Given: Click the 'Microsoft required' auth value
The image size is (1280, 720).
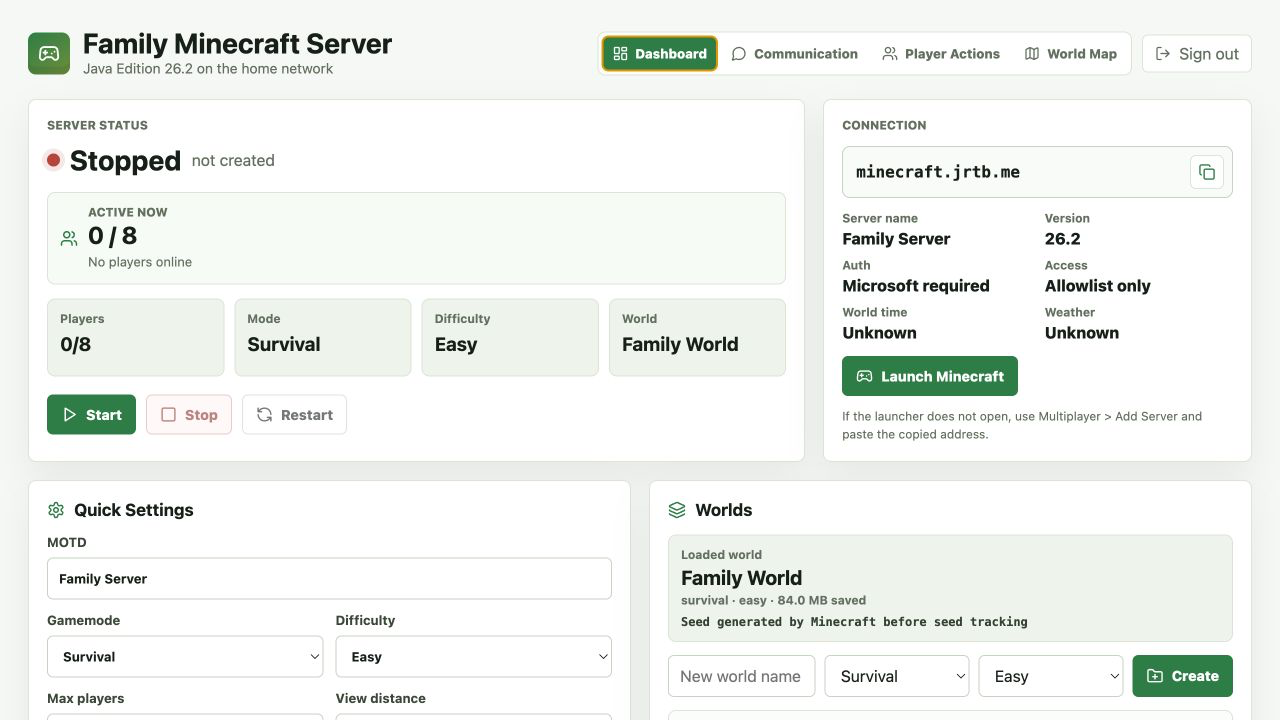Looking at the screenshot, I should pyautogui.click(x=916, y=286).
